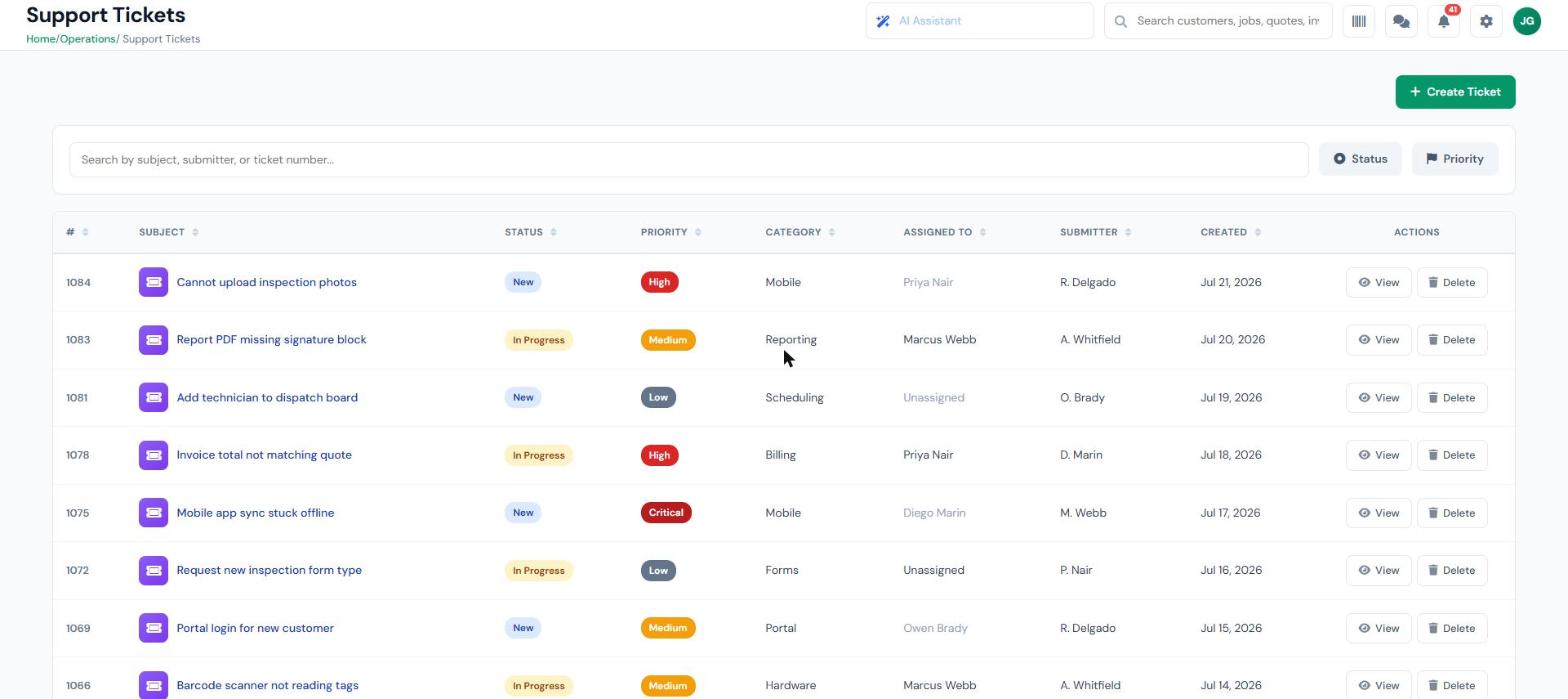
Task: View ticket 1075
Action: pyautogui.click(x=1378, y=513)
